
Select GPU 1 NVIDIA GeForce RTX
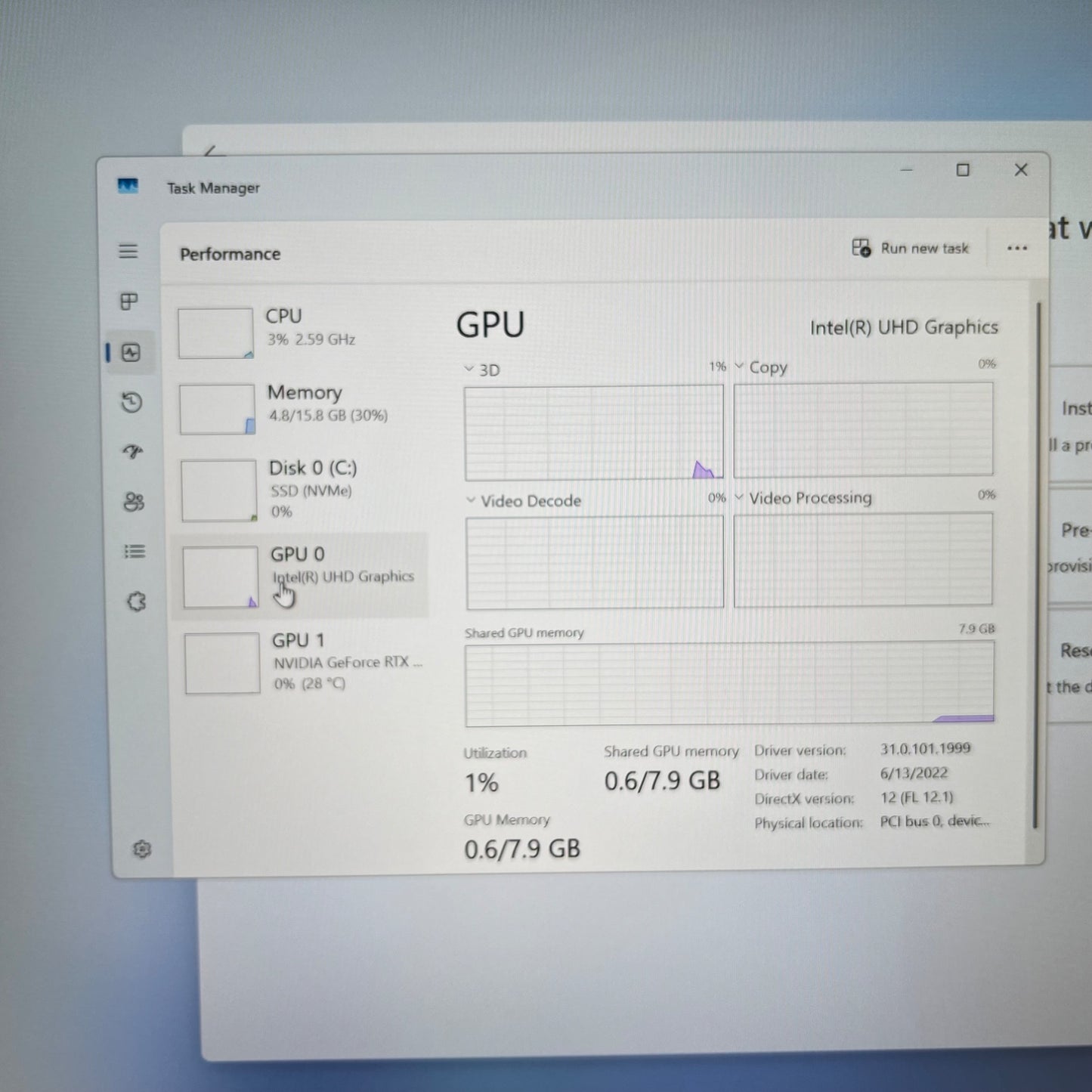(304, 662)
